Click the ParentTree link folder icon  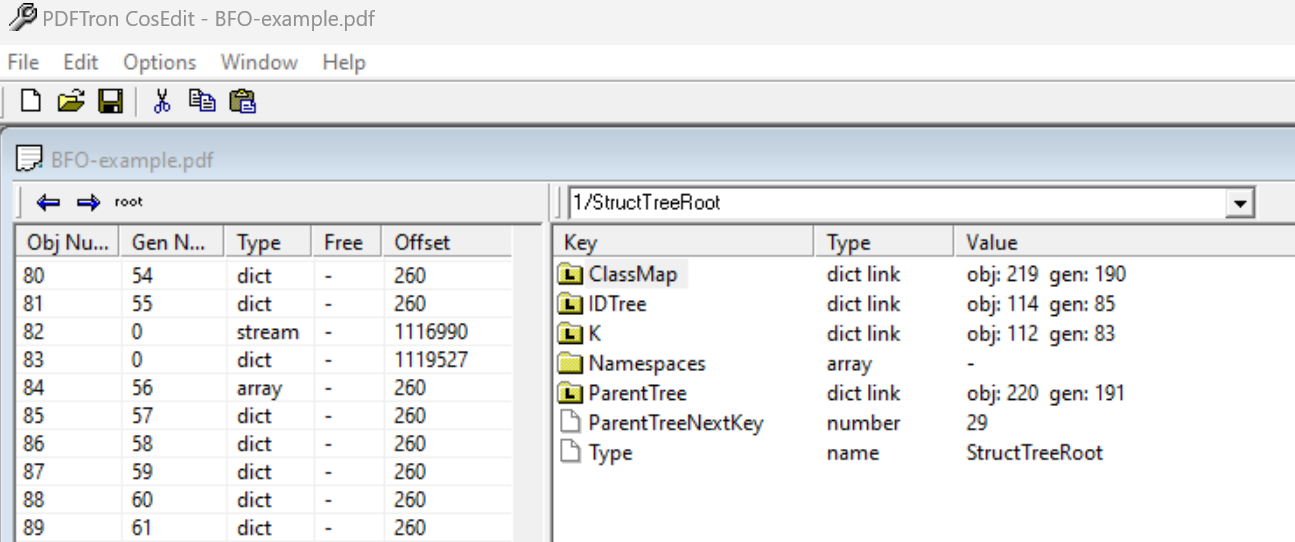(x=571, y=393)
